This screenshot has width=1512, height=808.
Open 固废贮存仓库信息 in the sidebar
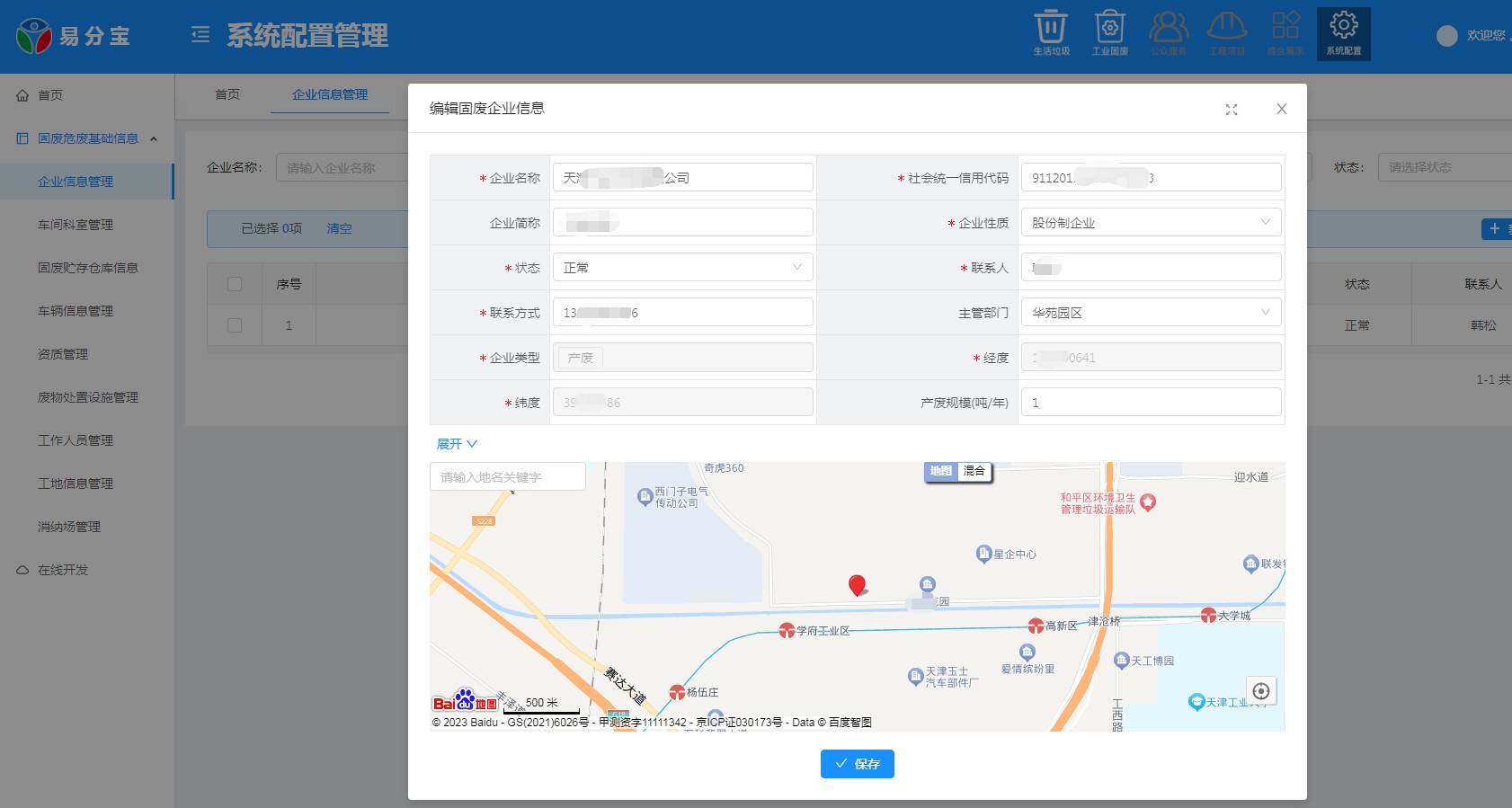tap(86, 268)
